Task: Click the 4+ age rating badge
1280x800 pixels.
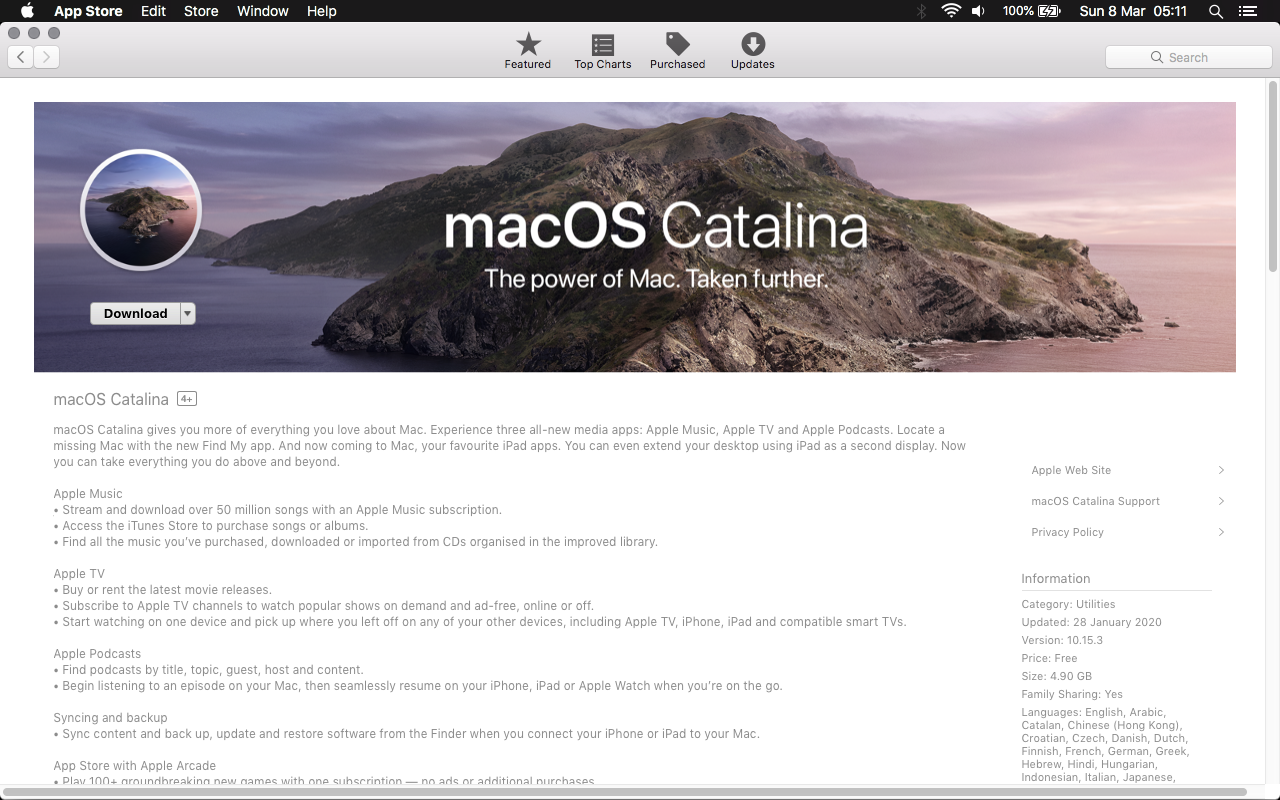Action: pyautogui.click(x=187, y=399)
